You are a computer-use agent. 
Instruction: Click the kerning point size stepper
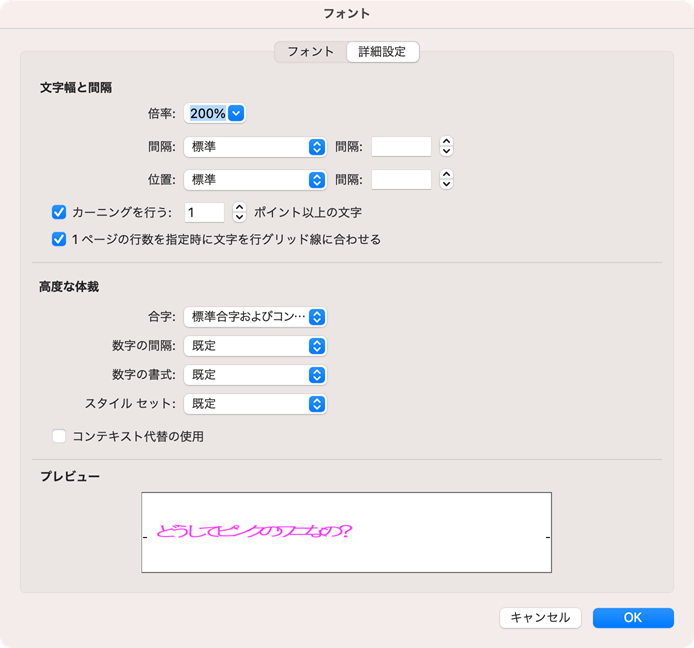[x=239, y=212]
